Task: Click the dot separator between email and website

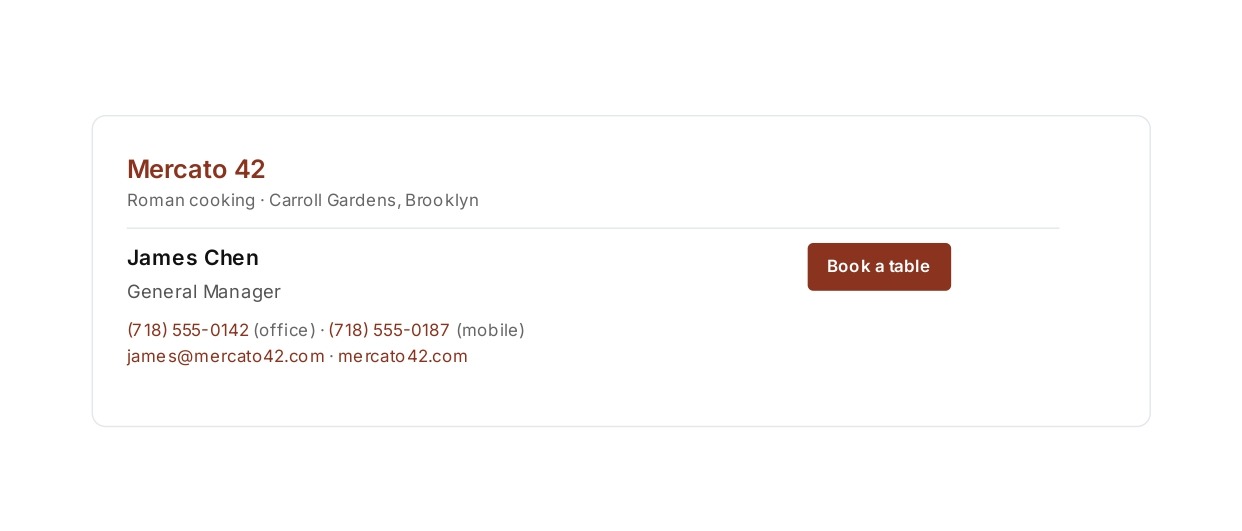Action: point(331,356)
